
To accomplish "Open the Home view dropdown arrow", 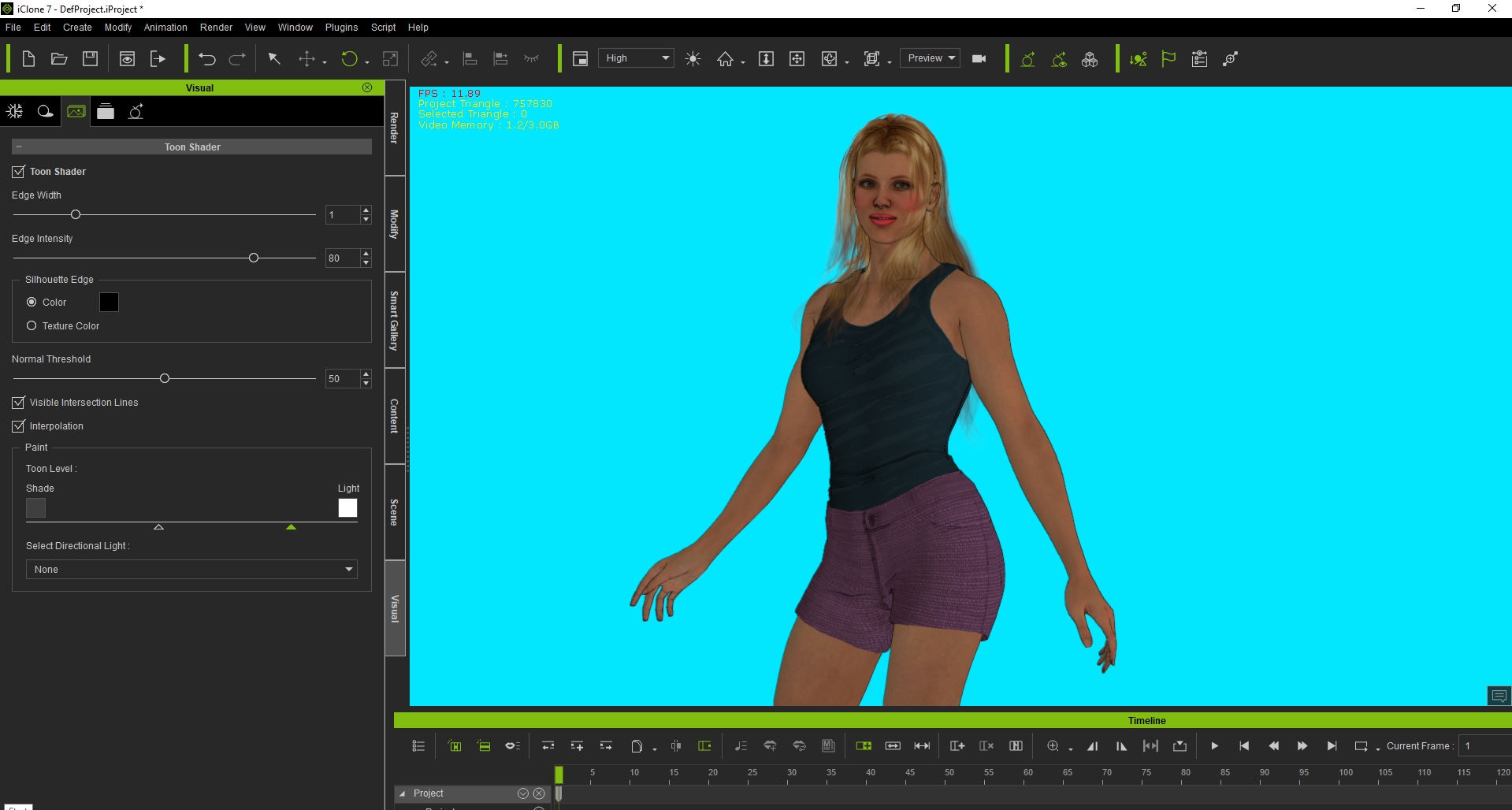I will [x=743, y=62].
